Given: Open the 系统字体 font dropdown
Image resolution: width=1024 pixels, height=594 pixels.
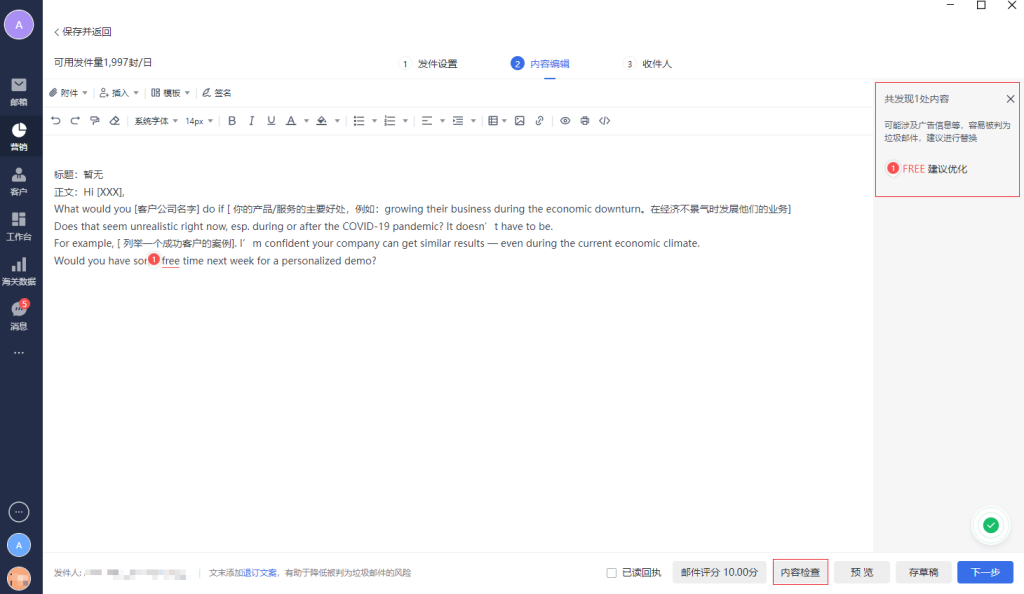Looking at the screenshot, I should click(x=156, y=121).
